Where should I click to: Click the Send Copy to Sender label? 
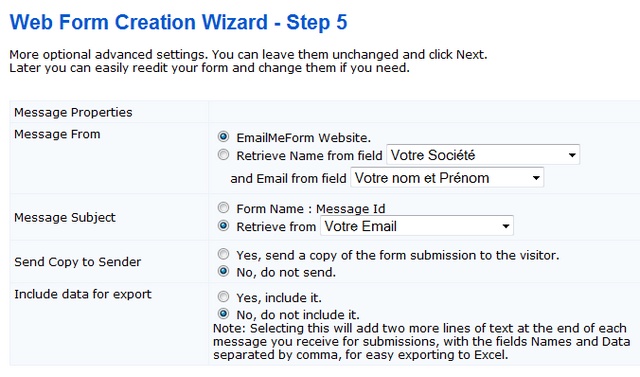(78, 262)
